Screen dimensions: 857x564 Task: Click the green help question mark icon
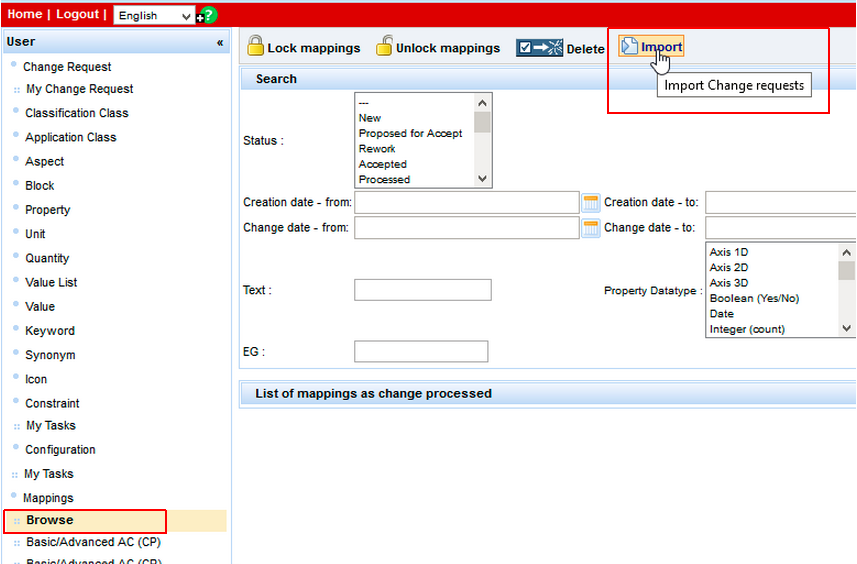(208, 15)
